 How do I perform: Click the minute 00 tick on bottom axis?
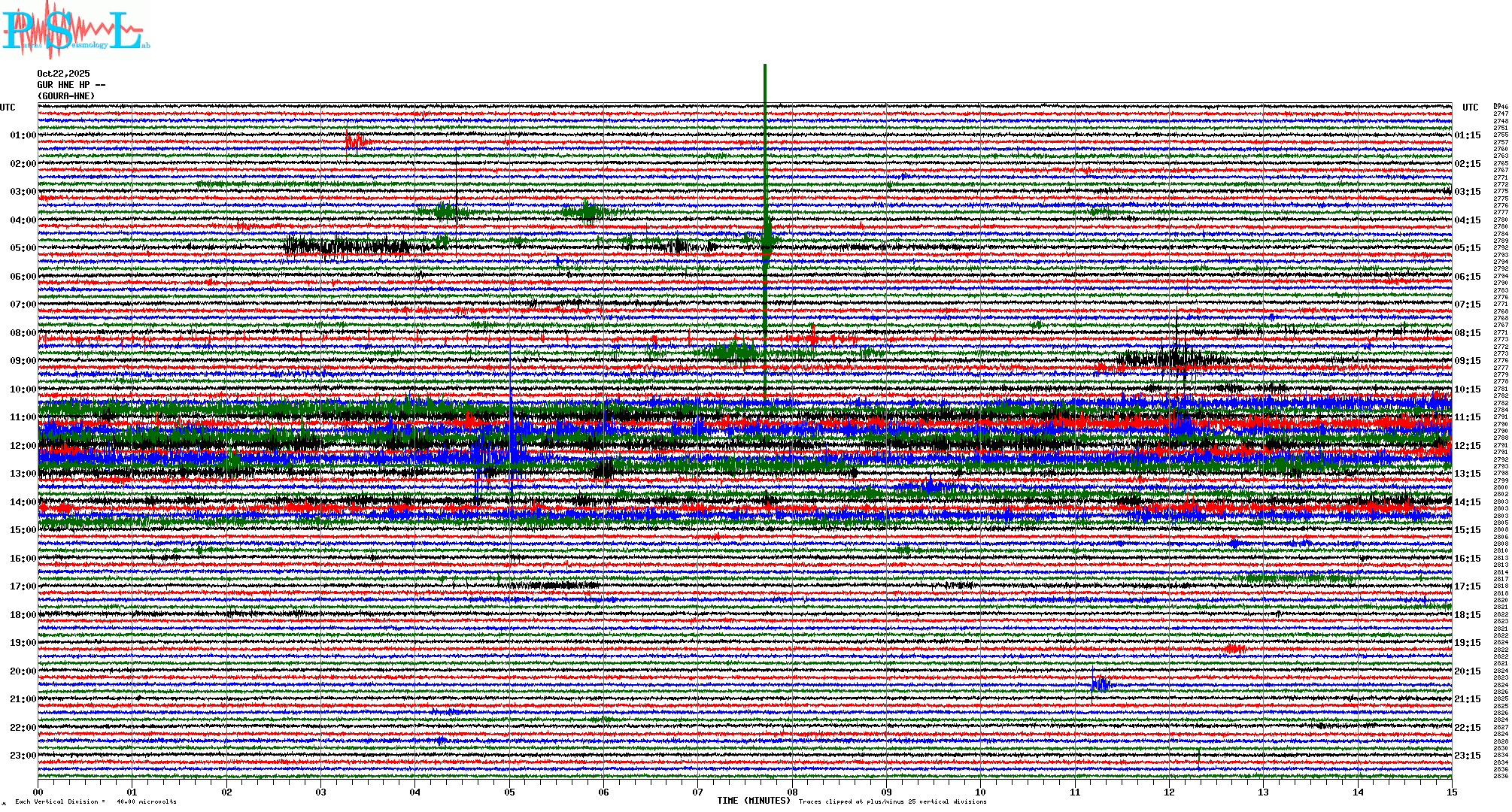[x=38, y=792]
